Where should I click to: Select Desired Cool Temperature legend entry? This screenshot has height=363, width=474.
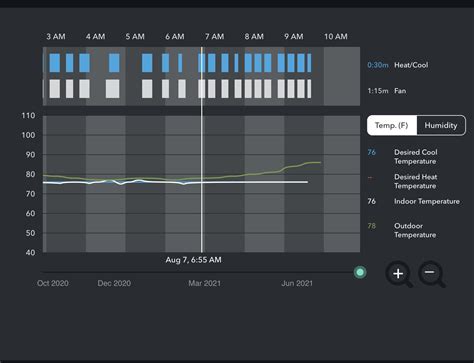[x=415, y=157]
